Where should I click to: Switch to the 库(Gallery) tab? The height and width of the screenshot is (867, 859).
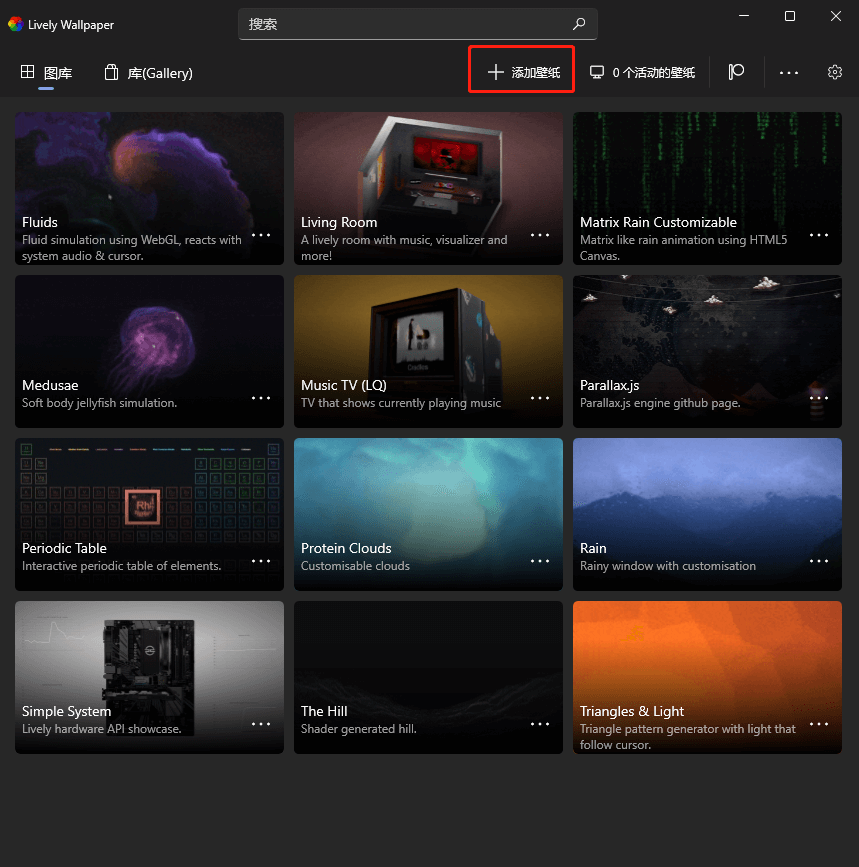(x=148, y=73)
